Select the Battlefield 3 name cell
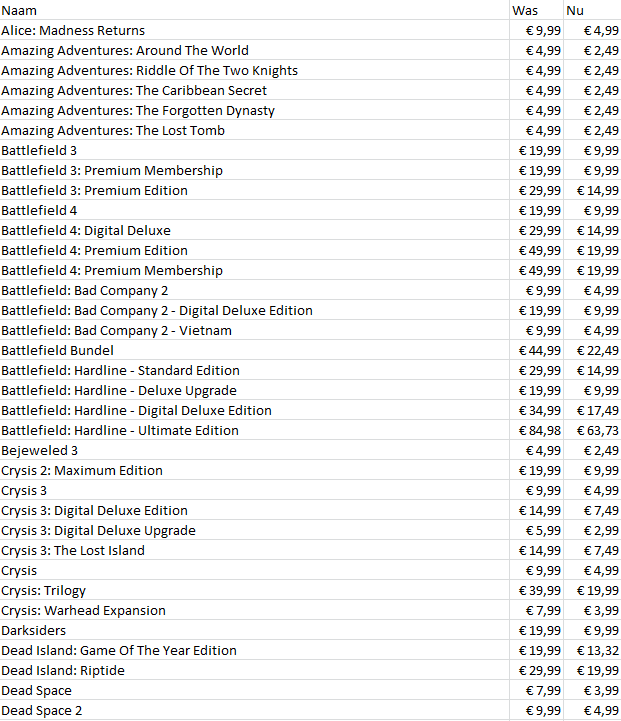The image size is (621, 721). coord(255,150)
